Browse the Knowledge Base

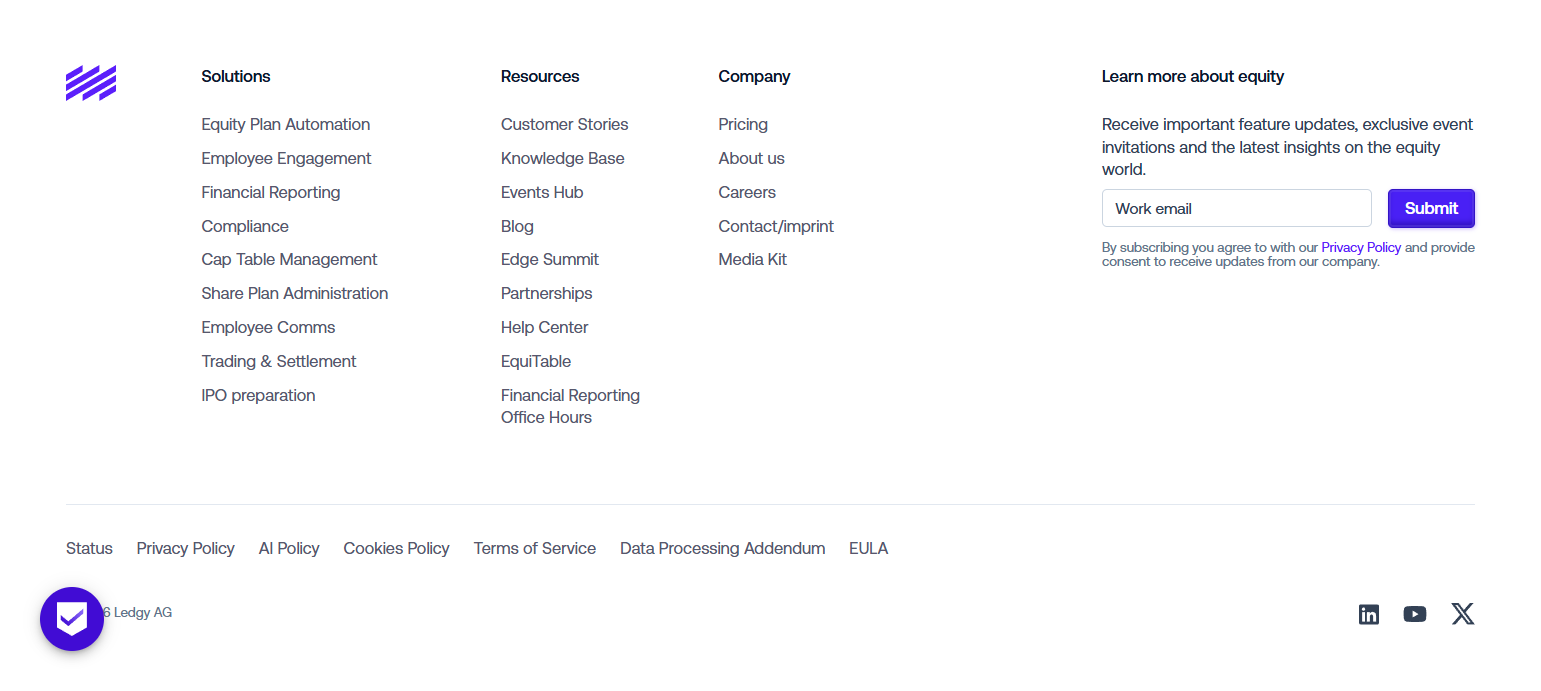(x=562, y=158)
